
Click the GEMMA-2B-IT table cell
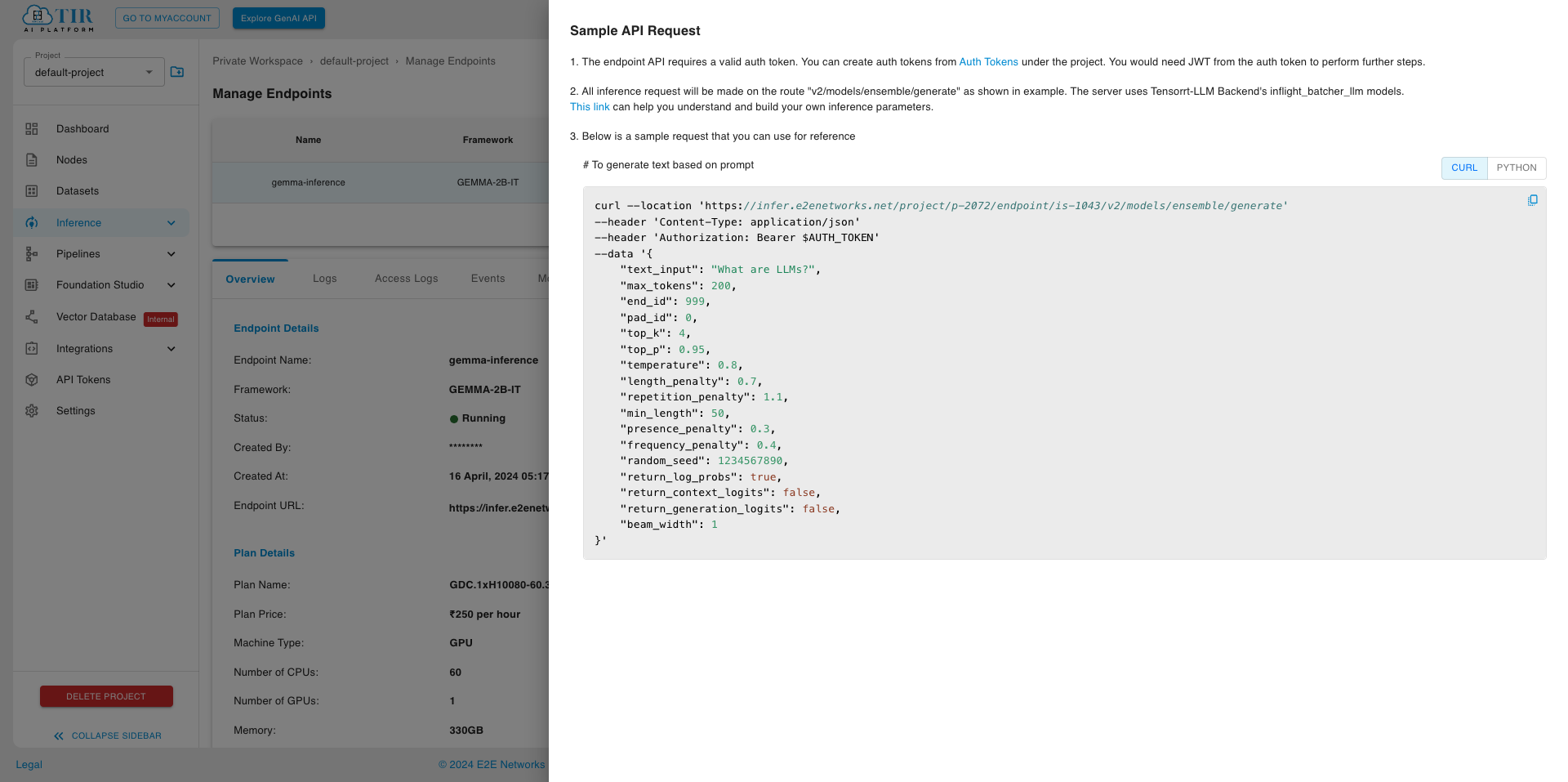[x=488, y=183]
